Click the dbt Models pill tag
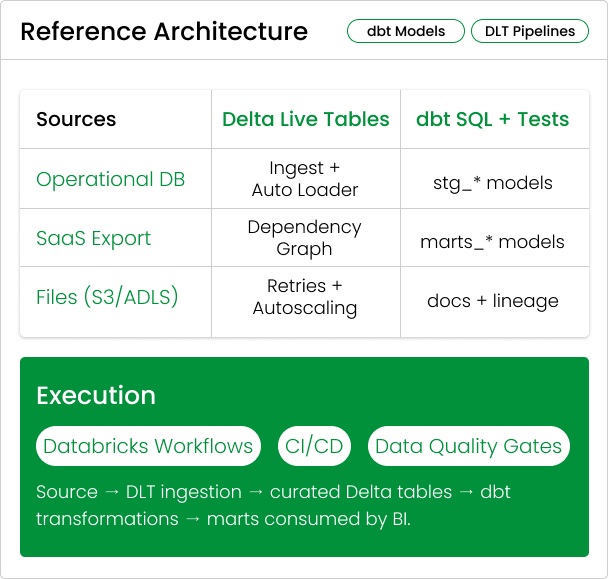Screen dimensions: 608x579 coord(406,31)
